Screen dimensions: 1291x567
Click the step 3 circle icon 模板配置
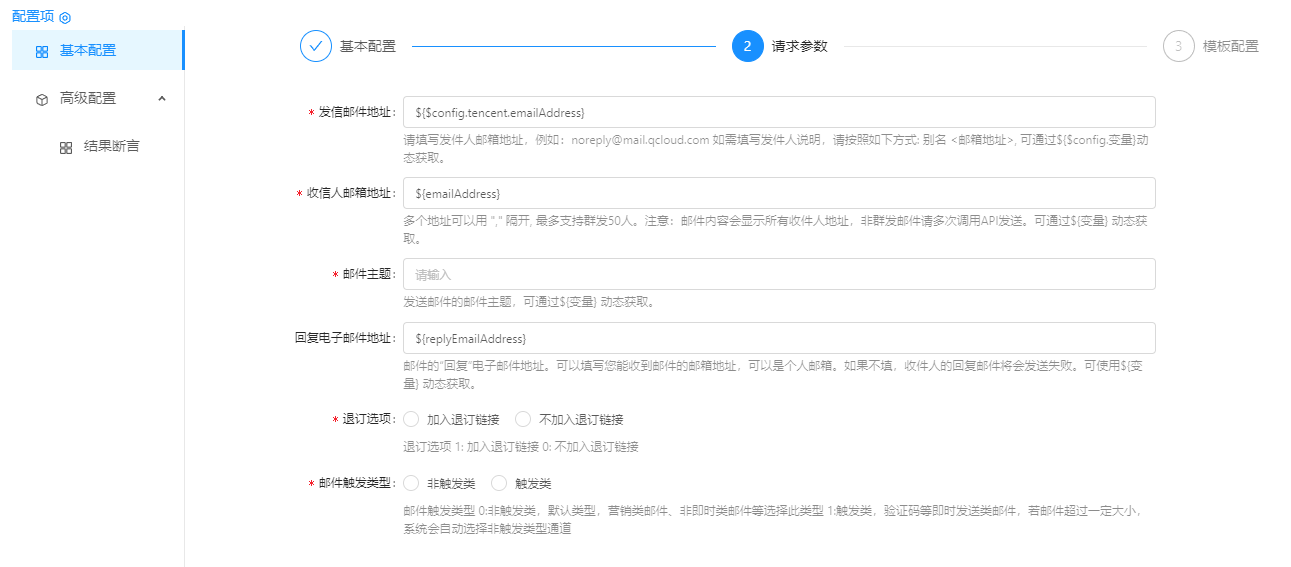pyautogui.click(x=1178, y=46)
